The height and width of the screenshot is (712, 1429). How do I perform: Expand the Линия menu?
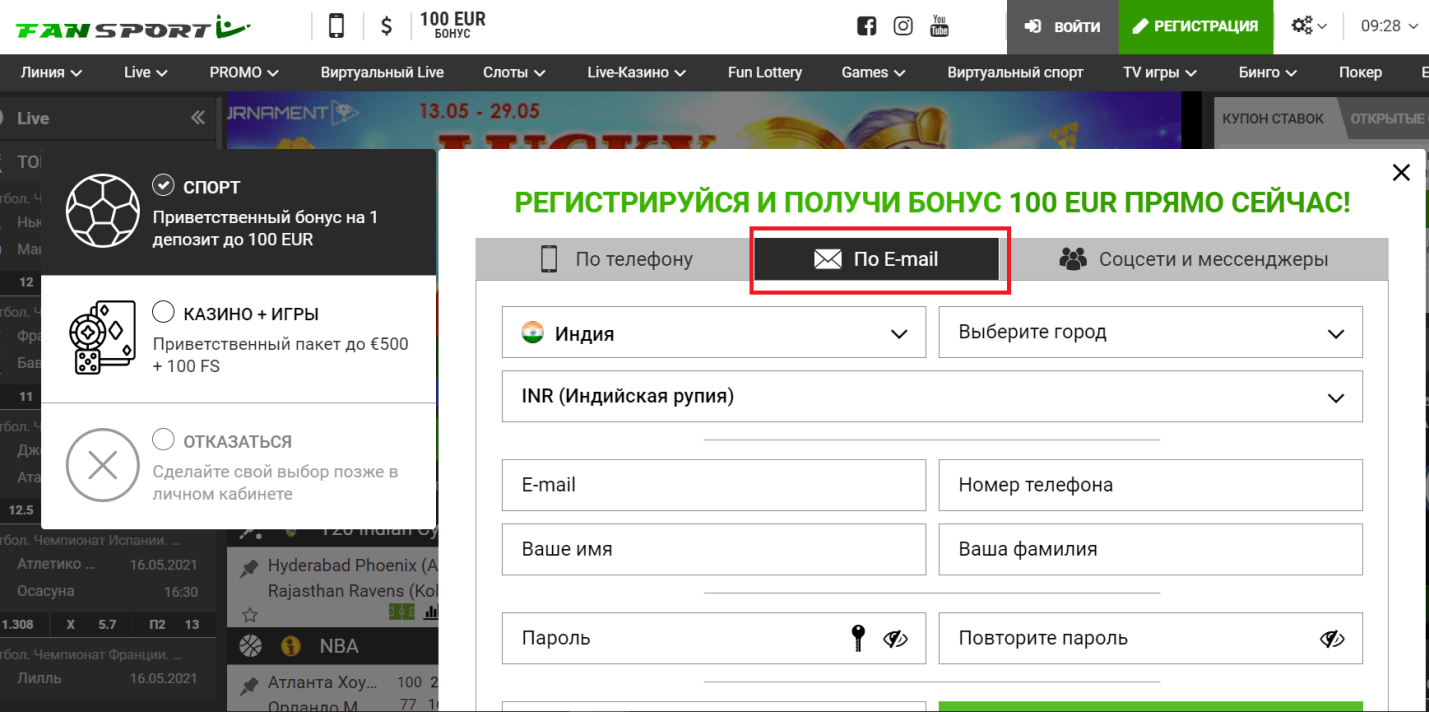[x=51, y=72]
